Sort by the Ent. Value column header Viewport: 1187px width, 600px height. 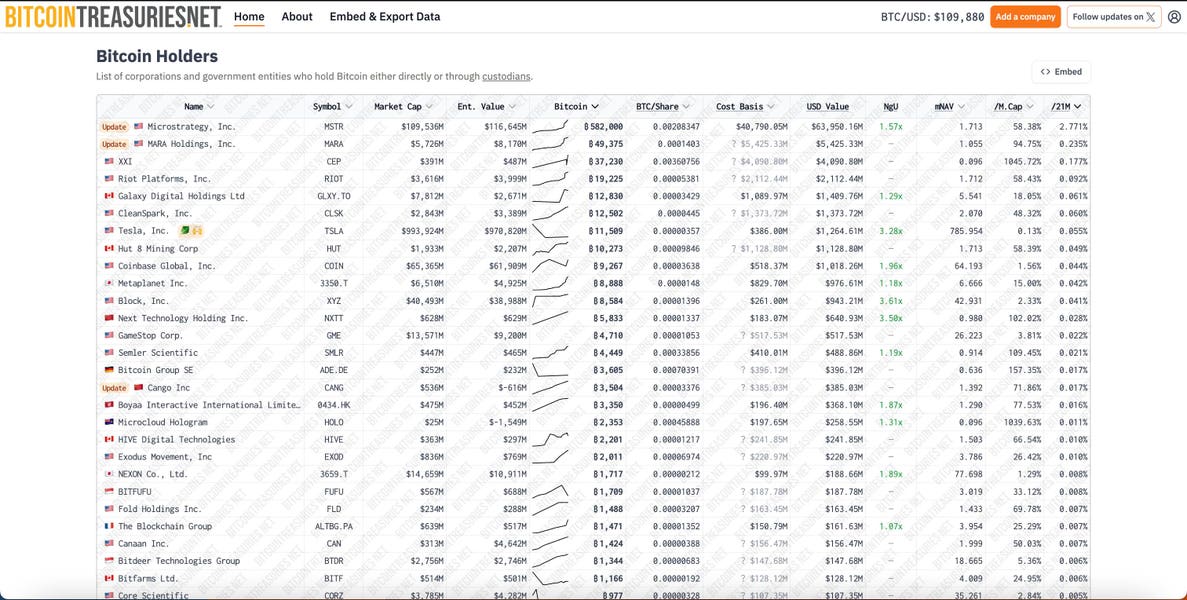coord(487,107)
